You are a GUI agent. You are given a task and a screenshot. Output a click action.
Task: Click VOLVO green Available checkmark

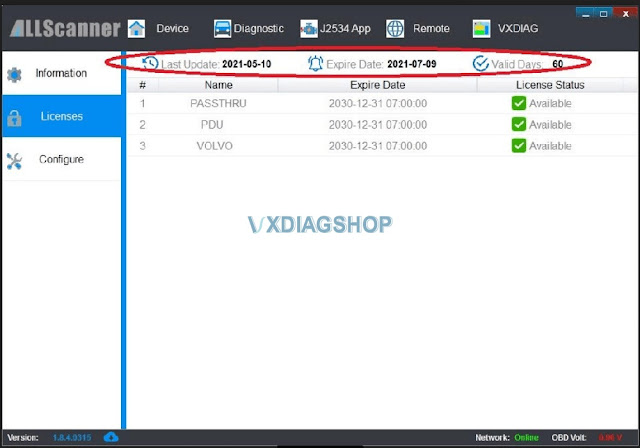coord(519,146)
